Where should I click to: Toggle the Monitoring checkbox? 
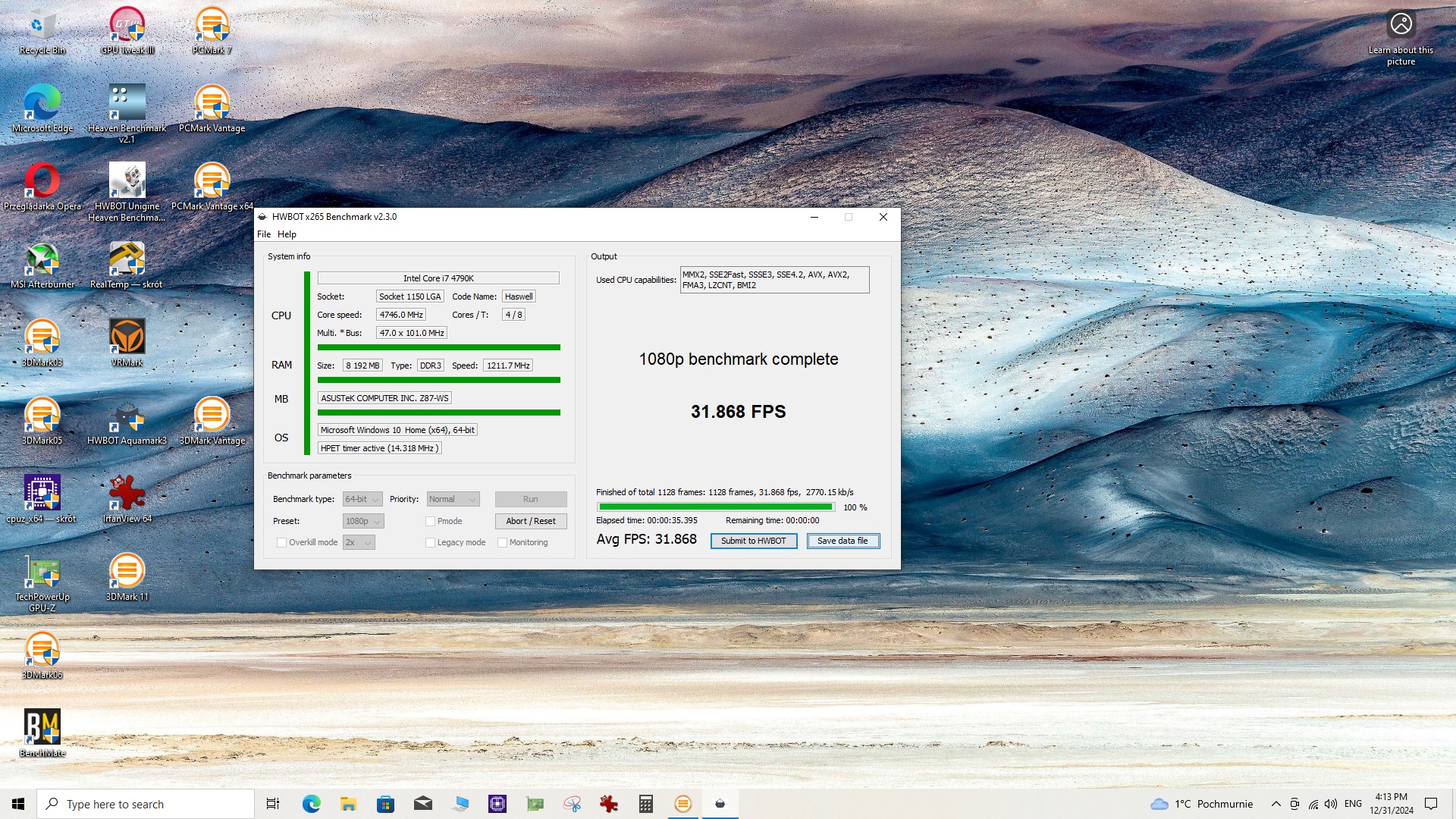point(502,542)
